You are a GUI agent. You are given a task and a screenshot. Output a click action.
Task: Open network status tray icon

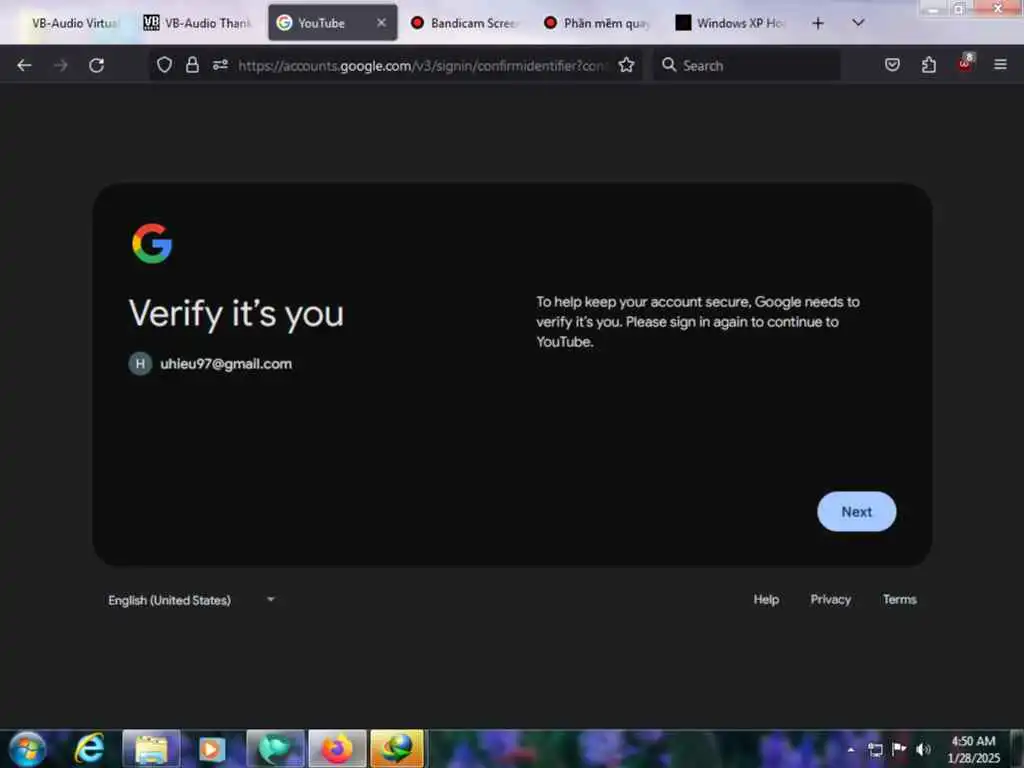pos(875,749)
